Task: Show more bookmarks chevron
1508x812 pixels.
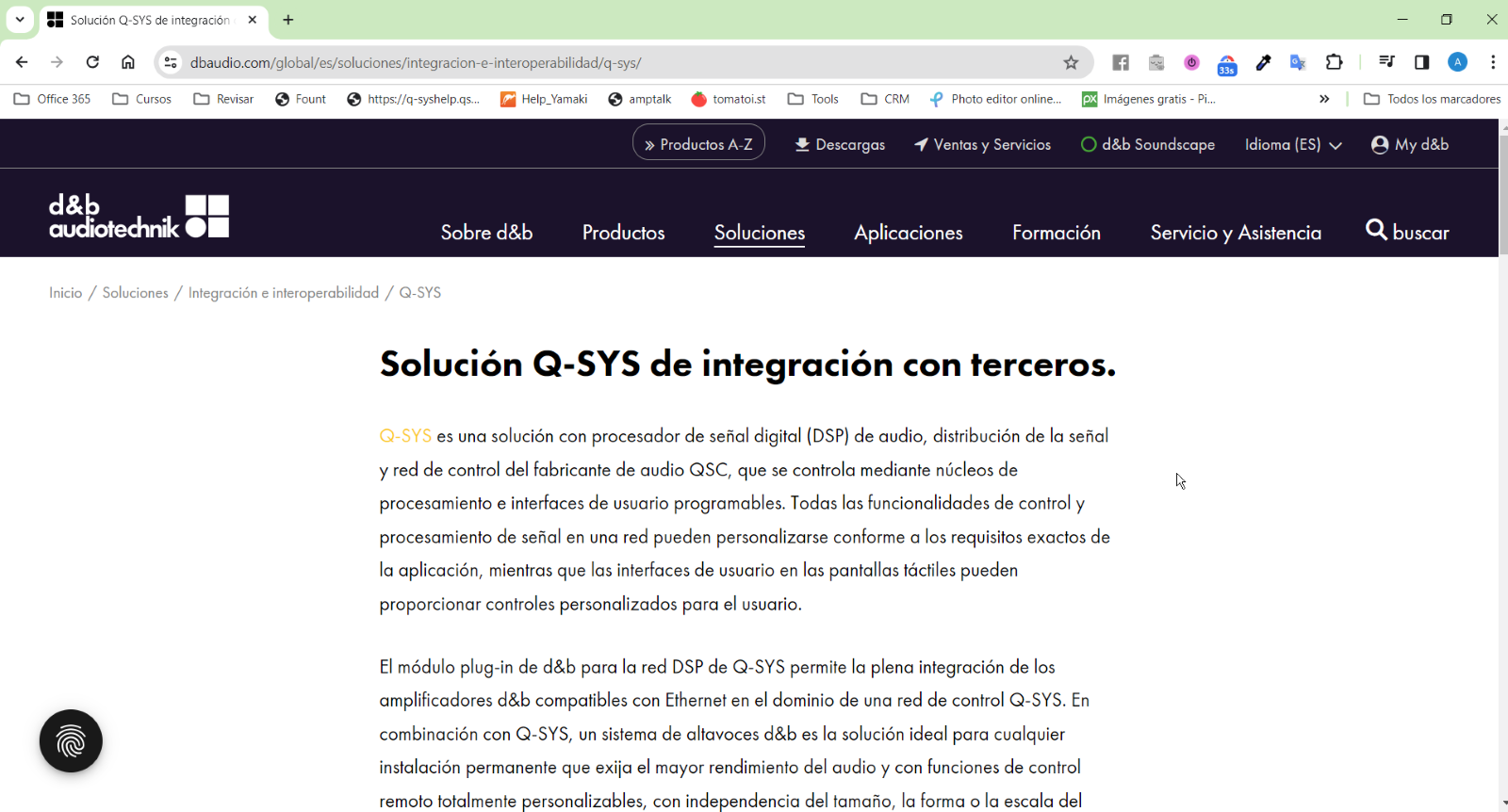Action: 1324,99
